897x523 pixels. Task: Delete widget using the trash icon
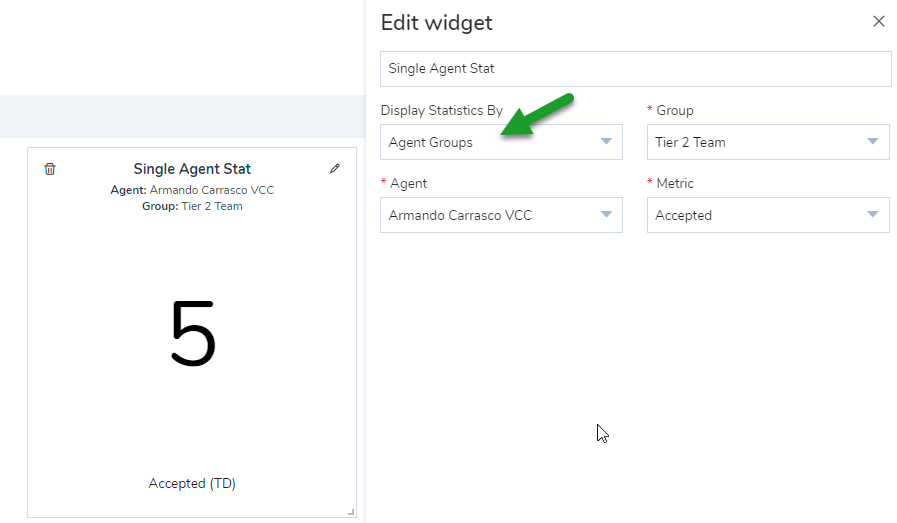[x=50, y=169]
